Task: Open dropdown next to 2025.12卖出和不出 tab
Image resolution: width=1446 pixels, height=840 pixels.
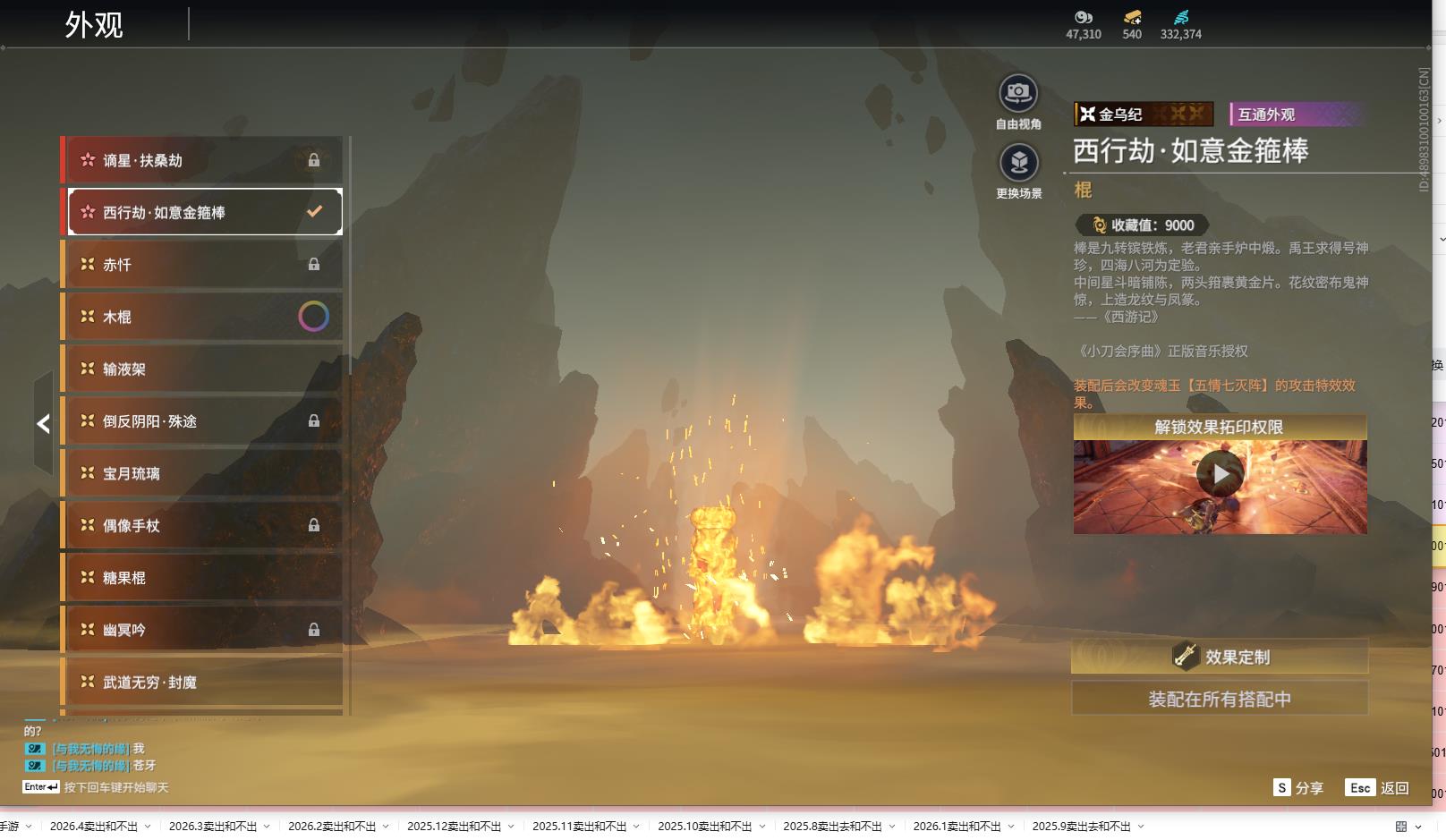Action: [511, 827]
